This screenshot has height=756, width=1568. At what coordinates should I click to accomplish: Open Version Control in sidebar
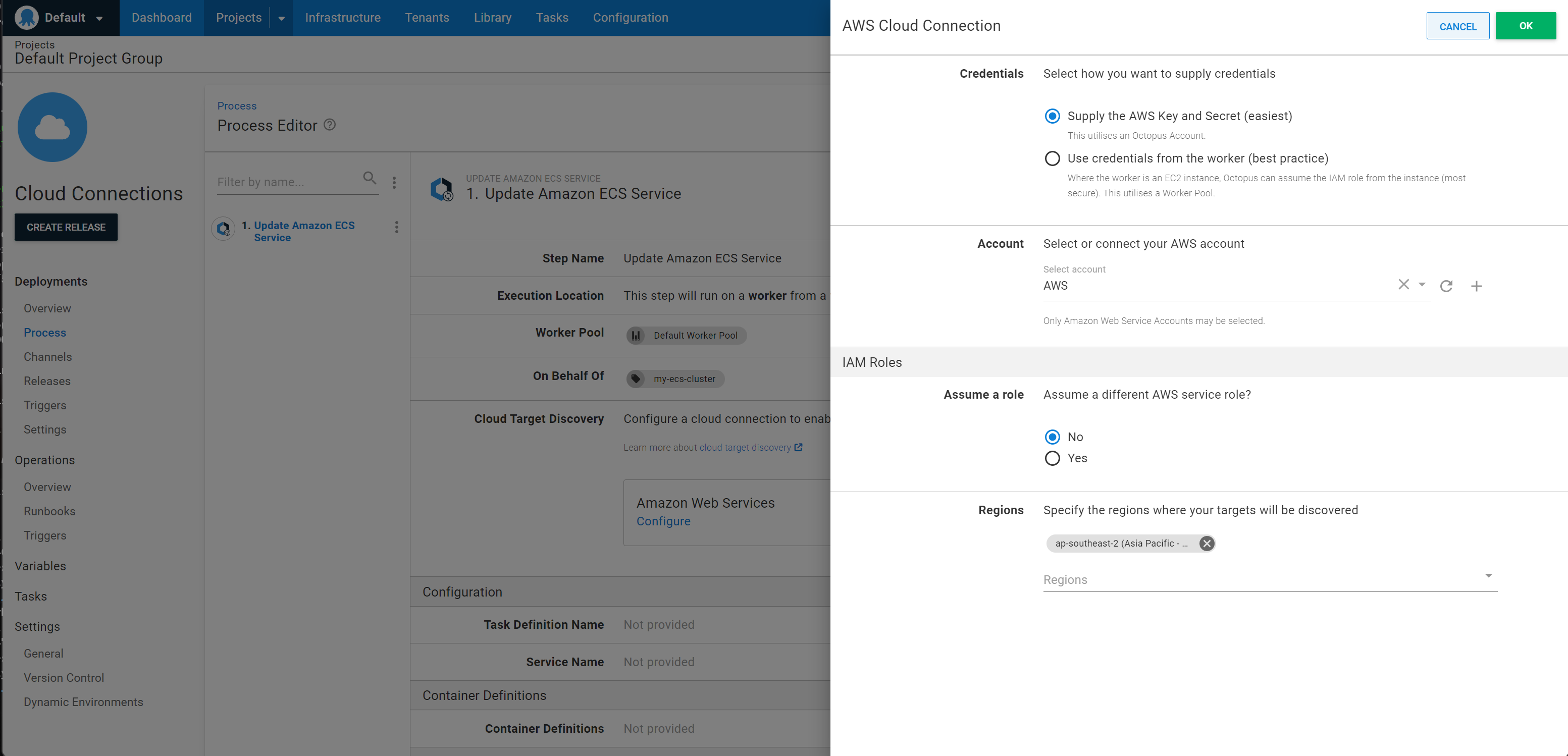point(64,678)
